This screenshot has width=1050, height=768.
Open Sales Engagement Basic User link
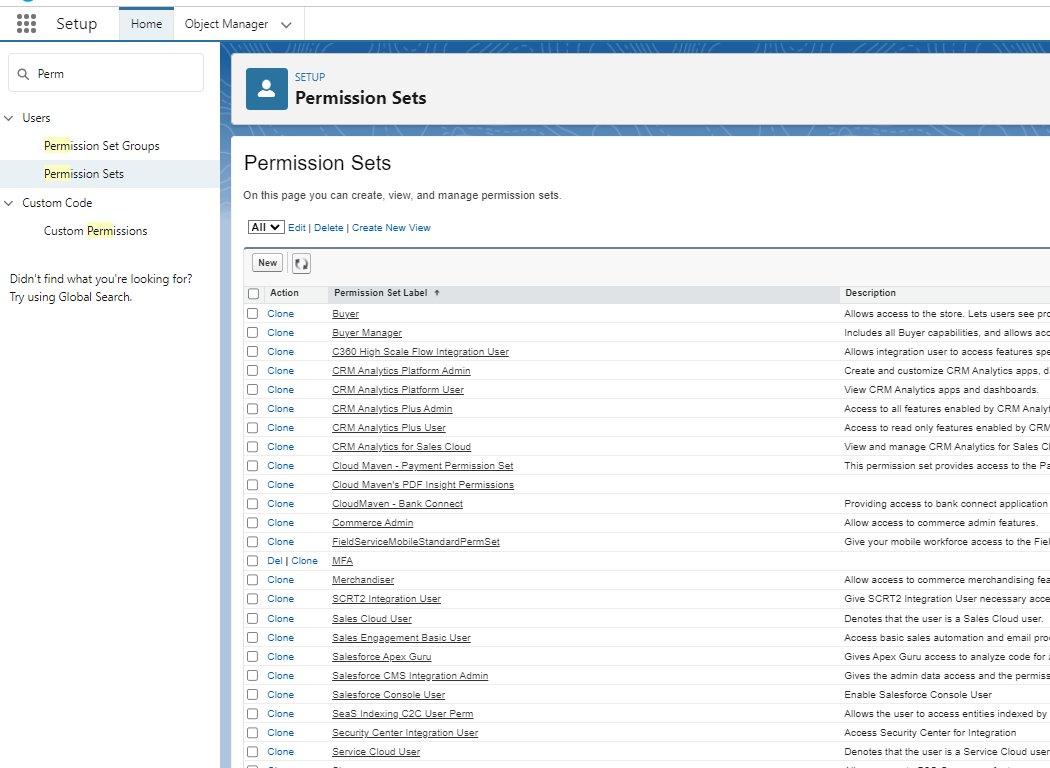[x=401, y=638]
